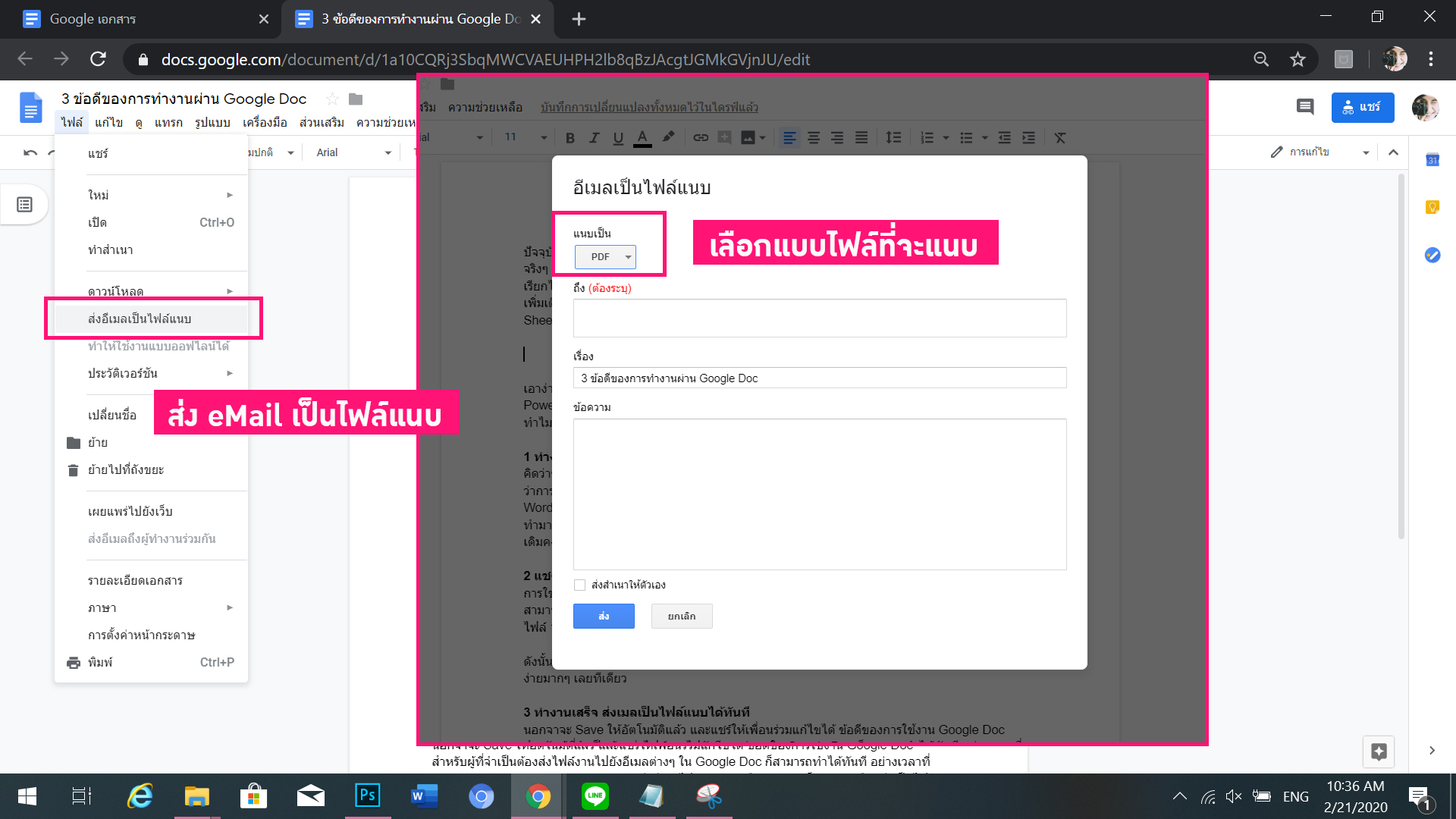Insert an image into the document
This screenshot has width=1456, height=819.
[x=748, y=137]
